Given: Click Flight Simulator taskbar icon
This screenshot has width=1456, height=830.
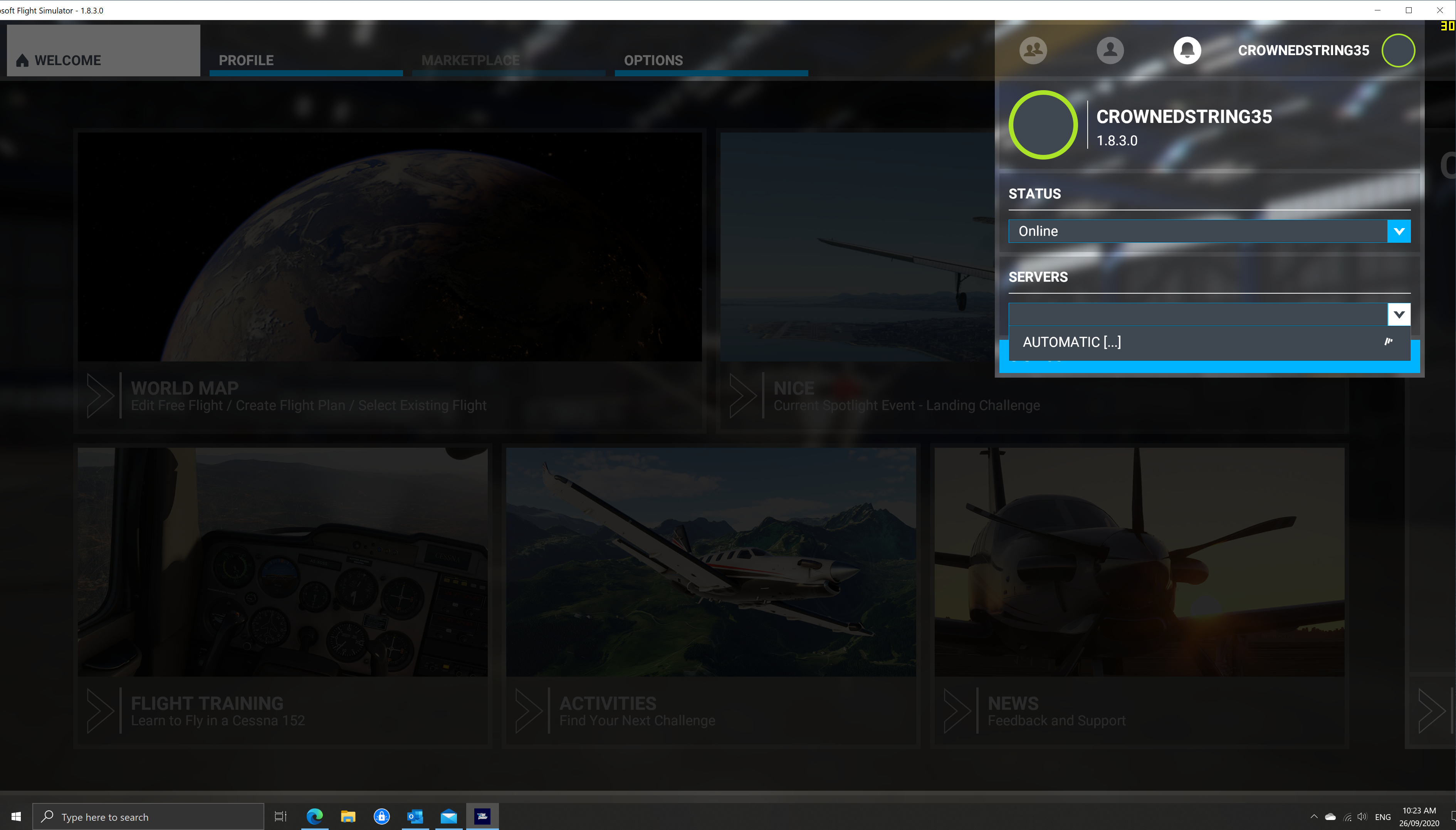Looking at the screenshot, I should [x=483, y=816].
